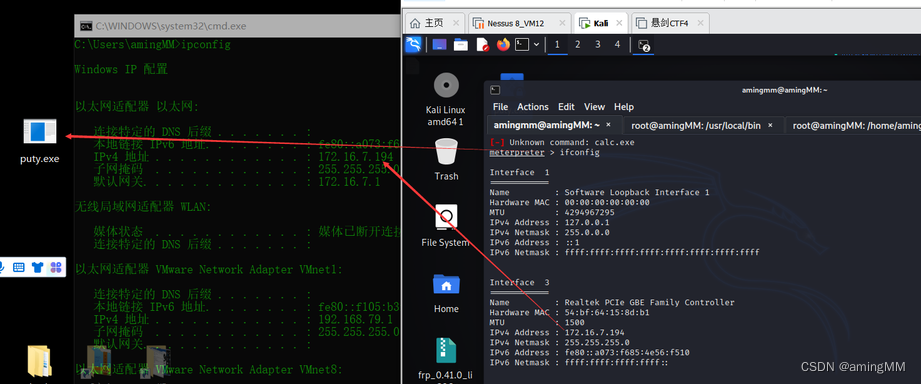The width and height of the screenshot is (921, 384).
Task: Switch to root@amingMM: /home/aming terminal tab
Action: [853, 125]
